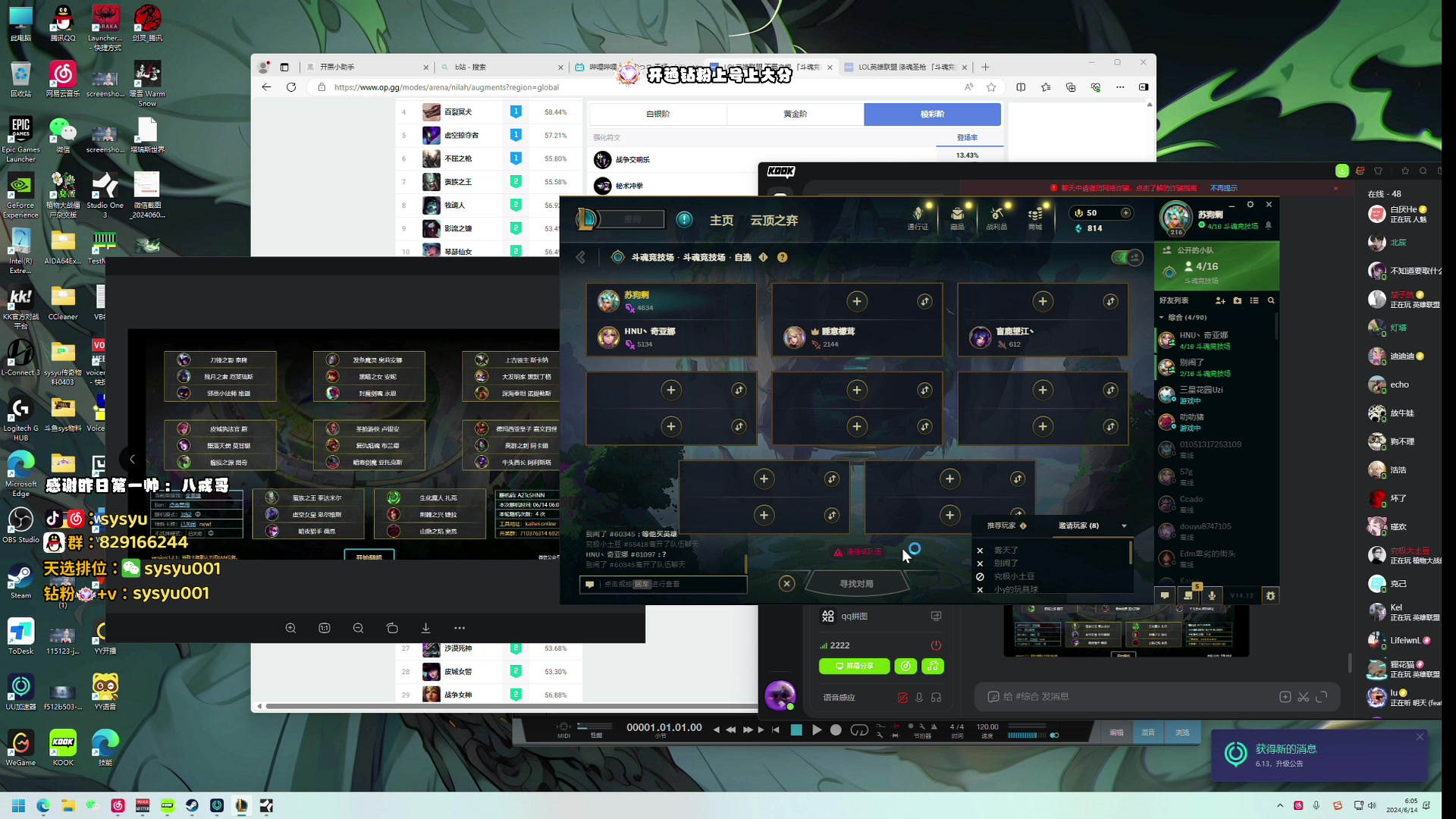
Task: Click the 屏幕分享 screen share button in KOOK
Action: [x=854, y=666]
